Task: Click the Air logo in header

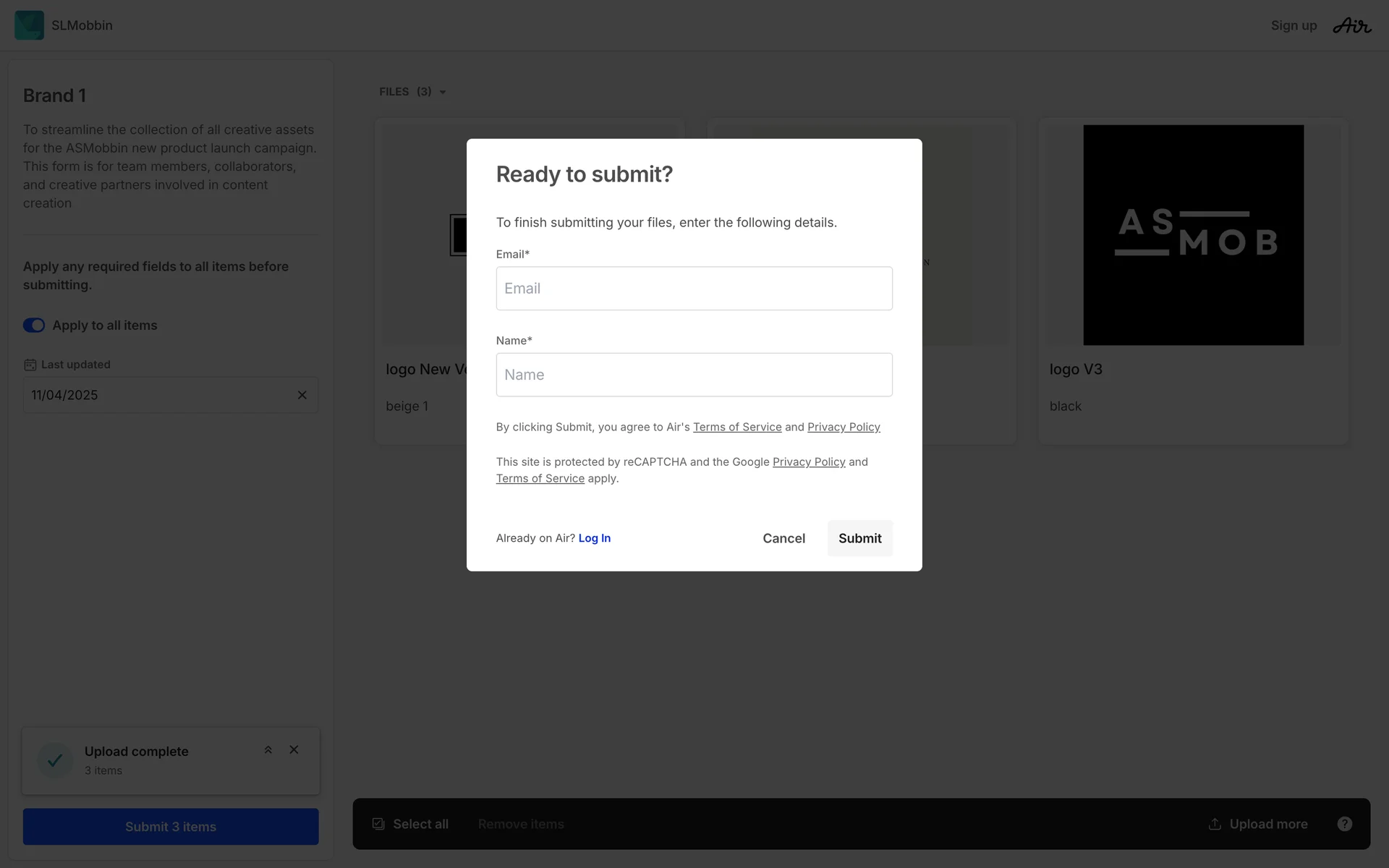Action: click(x=1351, y=25)
